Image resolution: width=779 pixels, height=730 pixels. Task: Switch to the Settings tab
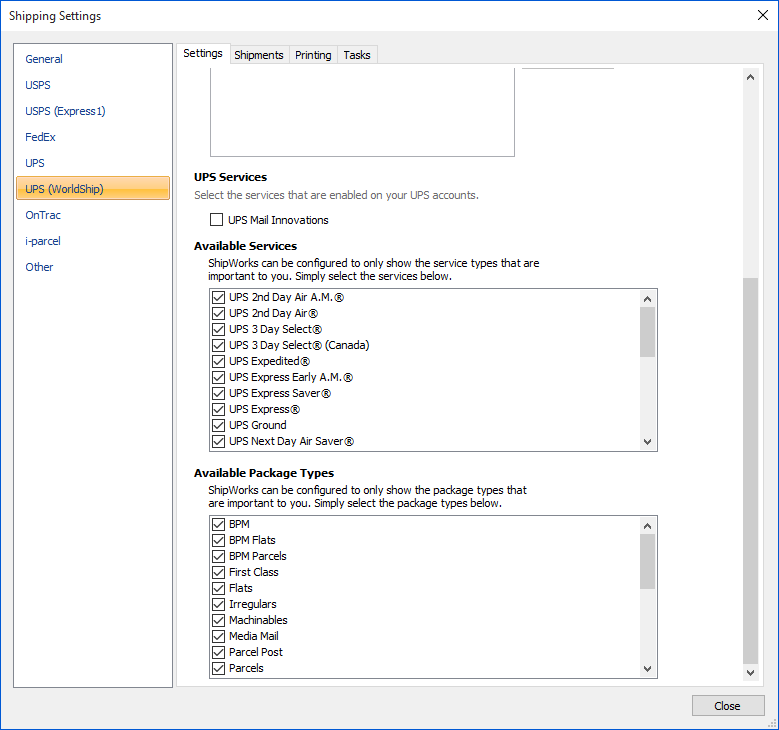(x=203, y=53)
